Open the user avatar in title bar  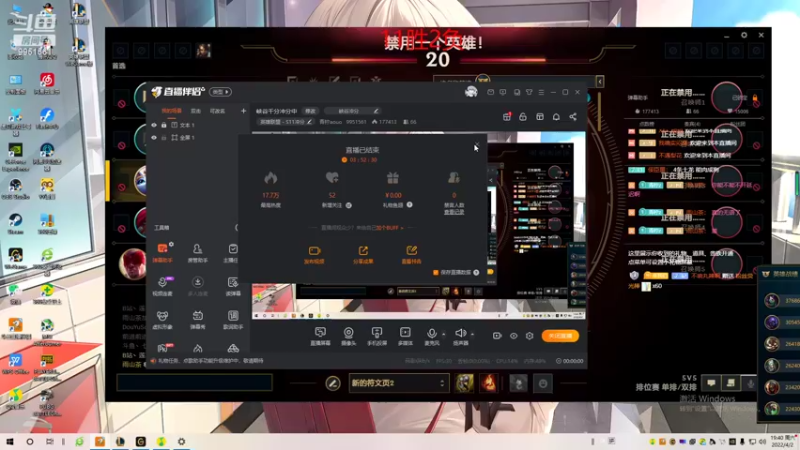471,92
